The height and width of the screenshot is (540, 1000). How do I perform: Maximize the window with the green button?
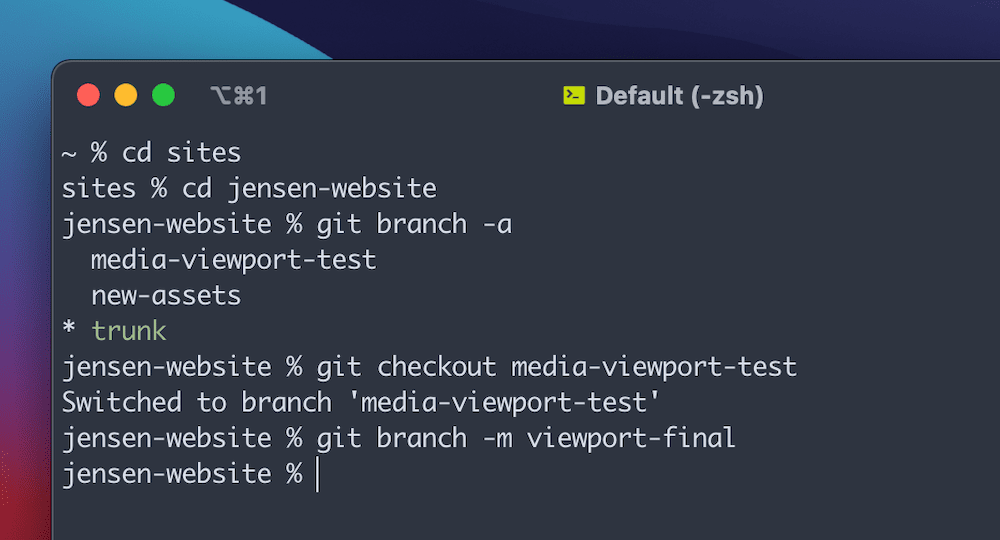[x=163, y=96]
